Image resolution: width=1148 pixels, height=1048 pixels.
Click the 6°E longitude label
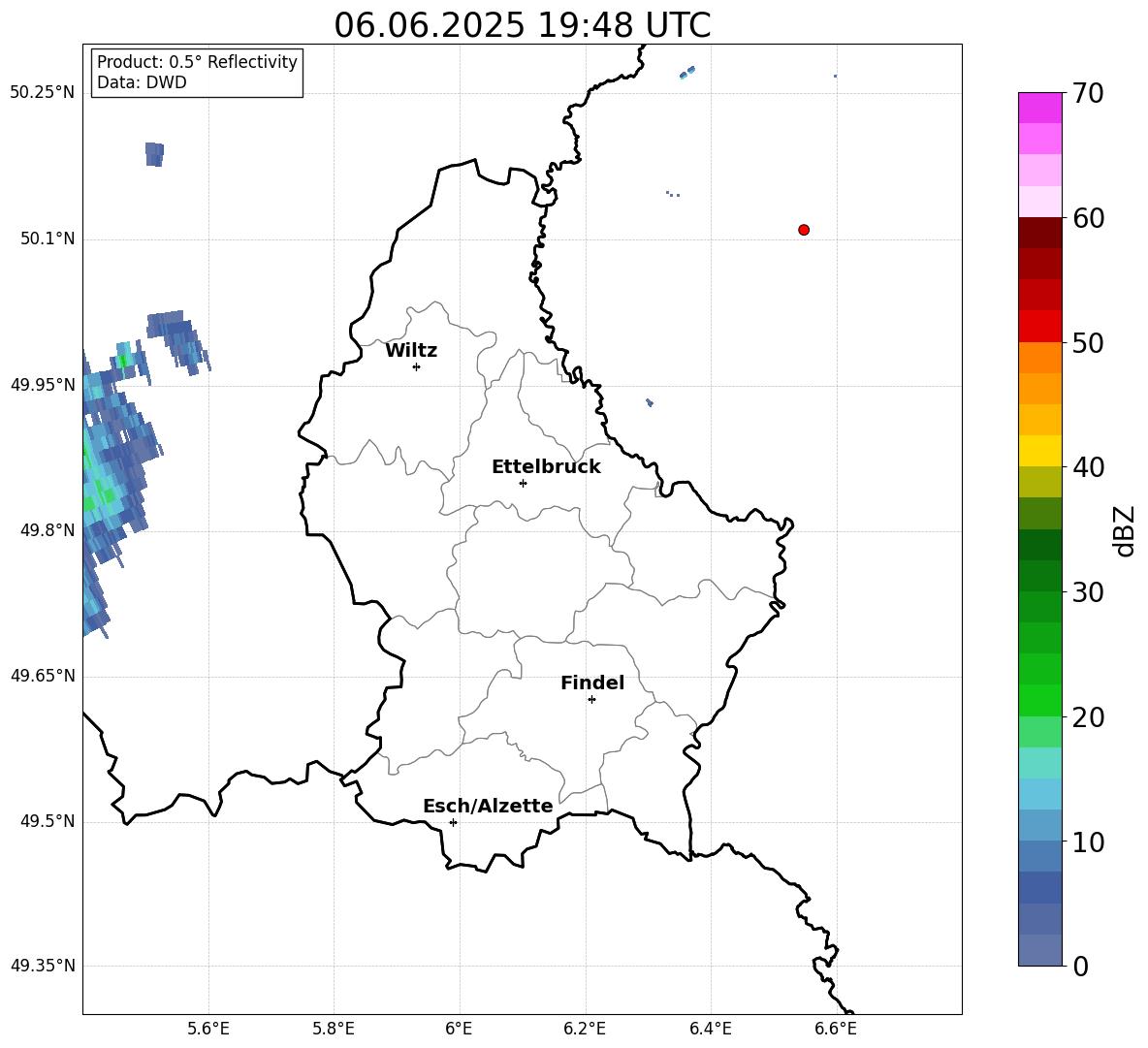coord(459,1029)
